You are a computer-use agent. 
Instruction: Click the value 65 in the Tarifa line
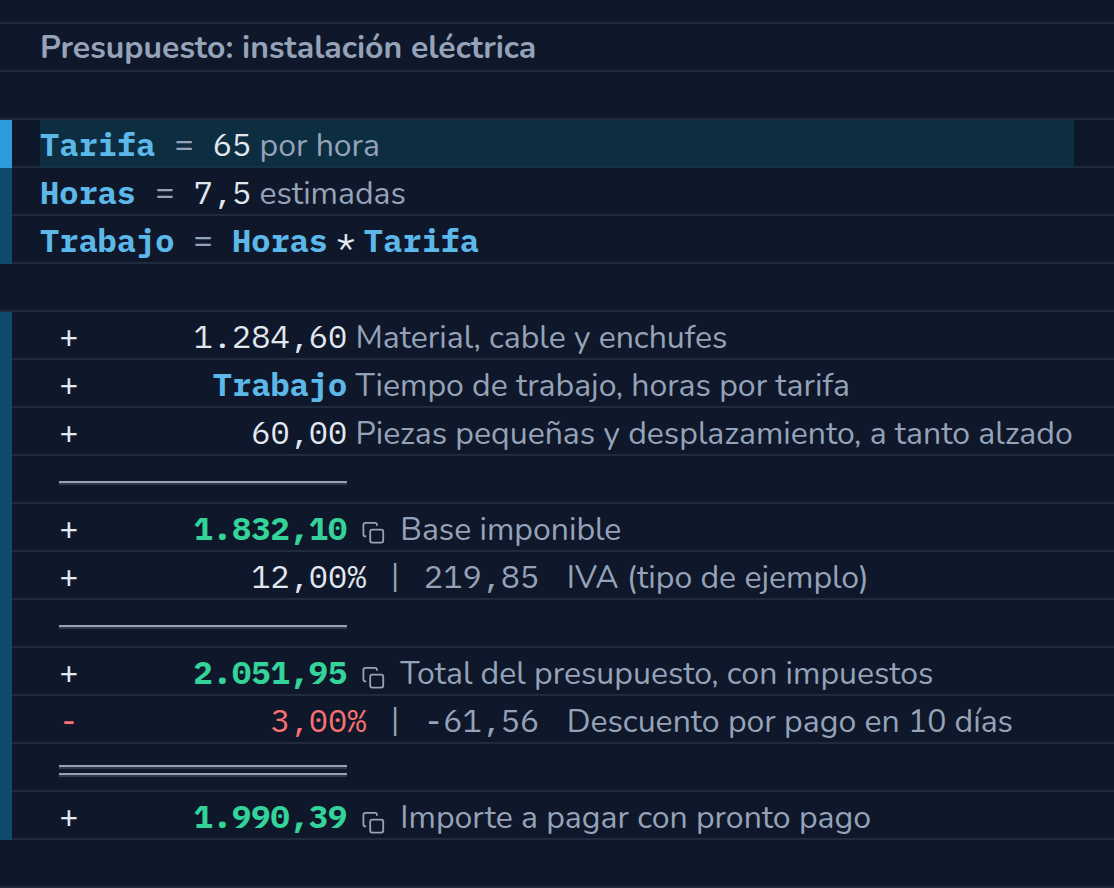(x=232, y=146)
